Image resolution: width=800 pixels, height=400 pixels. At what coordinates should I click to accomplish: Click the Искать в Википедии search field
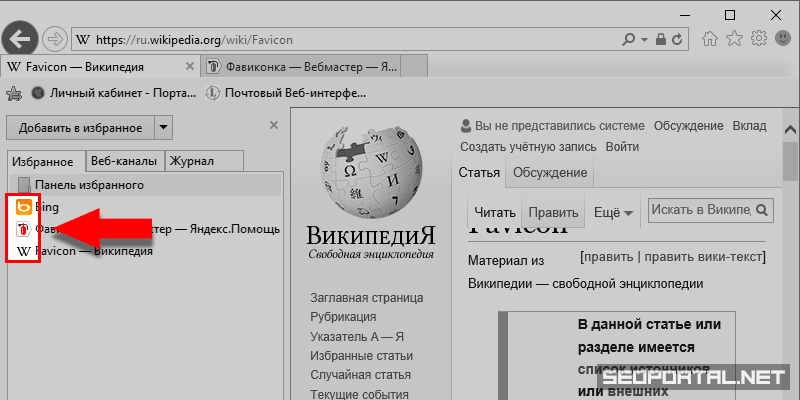(x=700, y=210)
